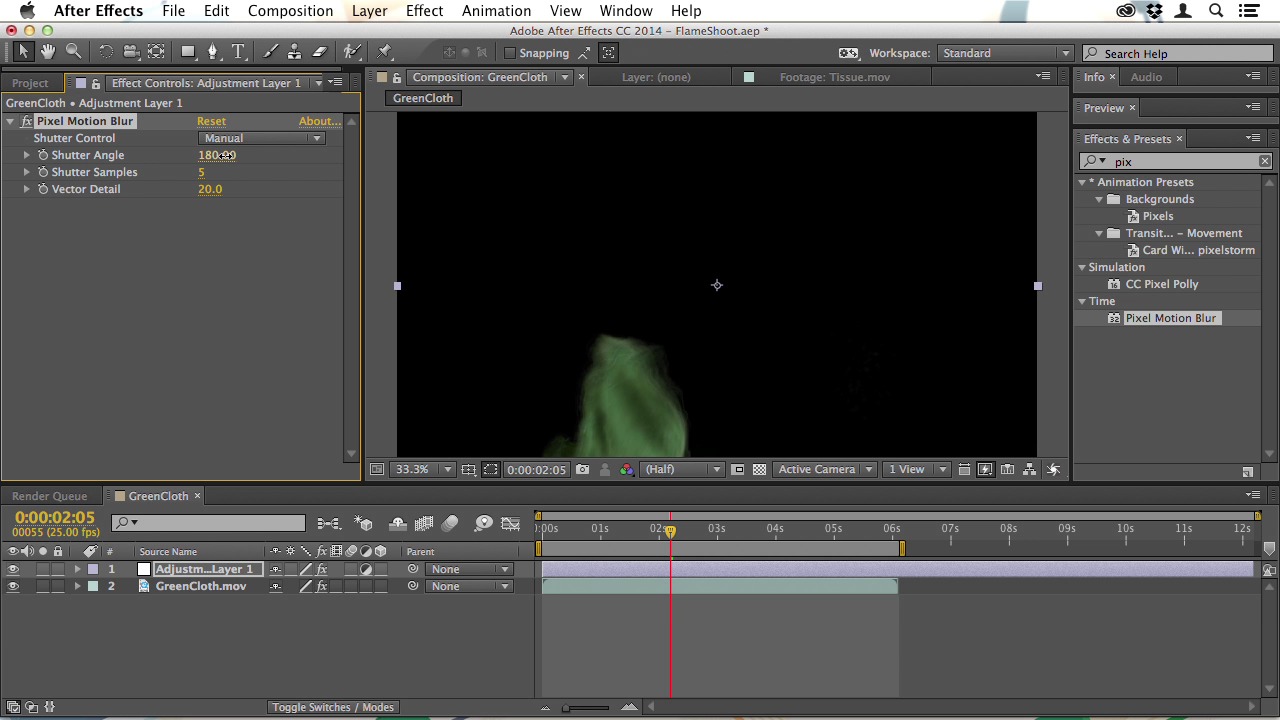Open the Shutter Control Manual dropdown
Image resolution: width=1280 pixels, height=720 pixels.
261,138
